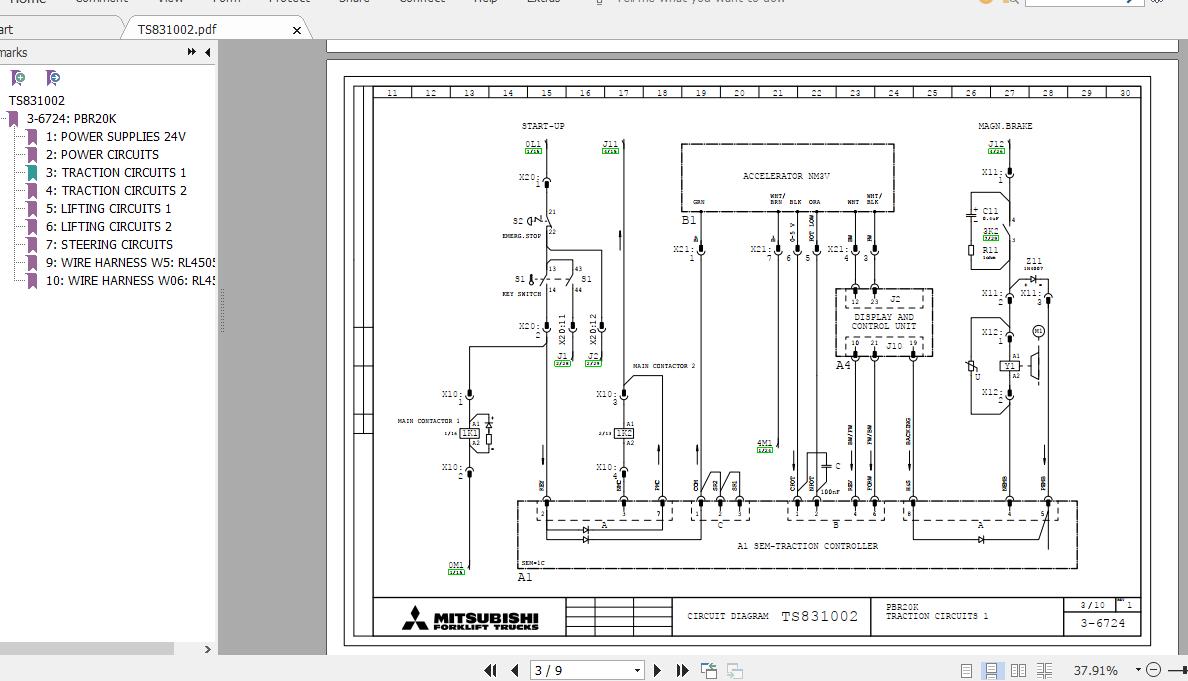Select continuous scrolling view mode
The image size is (1188, 681).
[991, 670]
